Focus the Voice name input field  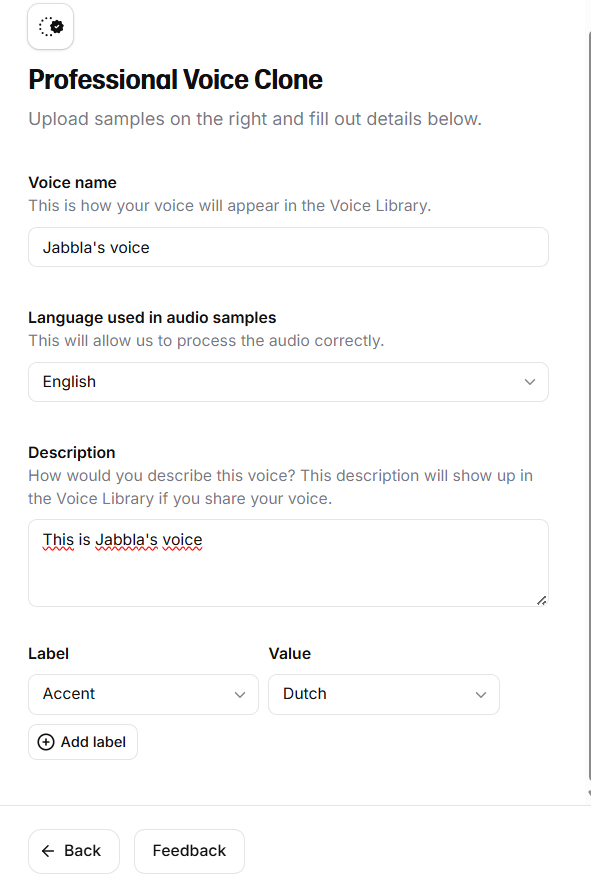click(x=288, y=247)
